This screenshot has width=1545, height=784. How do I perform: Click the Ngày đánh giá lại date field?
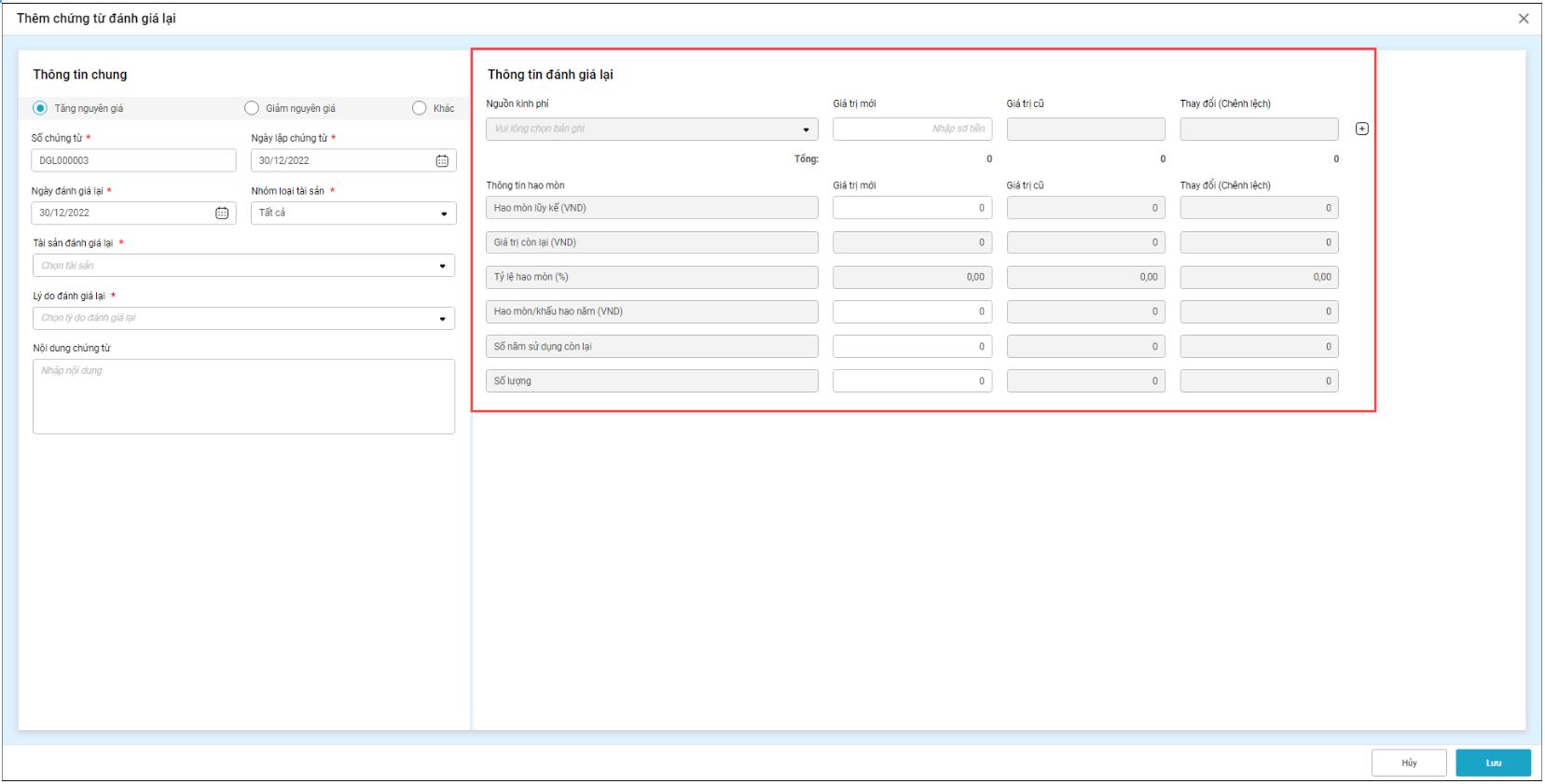click(134, 213)
